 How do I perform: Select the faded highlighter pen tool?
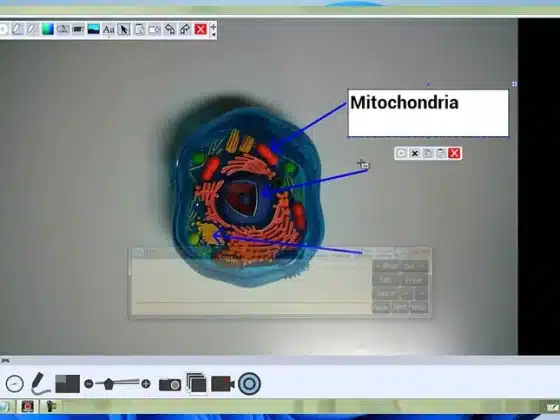pyautogui.click(x=32, y=29)
